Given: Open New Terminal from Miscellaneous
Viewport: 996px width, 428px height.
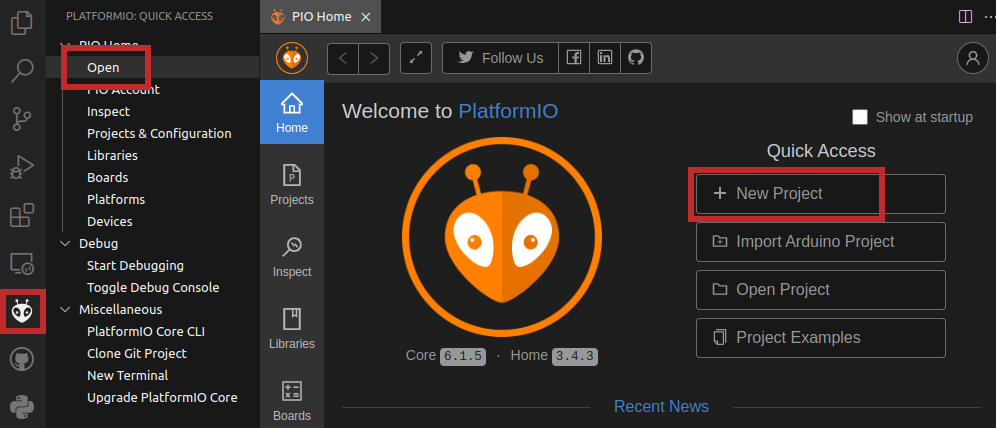Looking at the screenshot, I should [x=128, y=375].
